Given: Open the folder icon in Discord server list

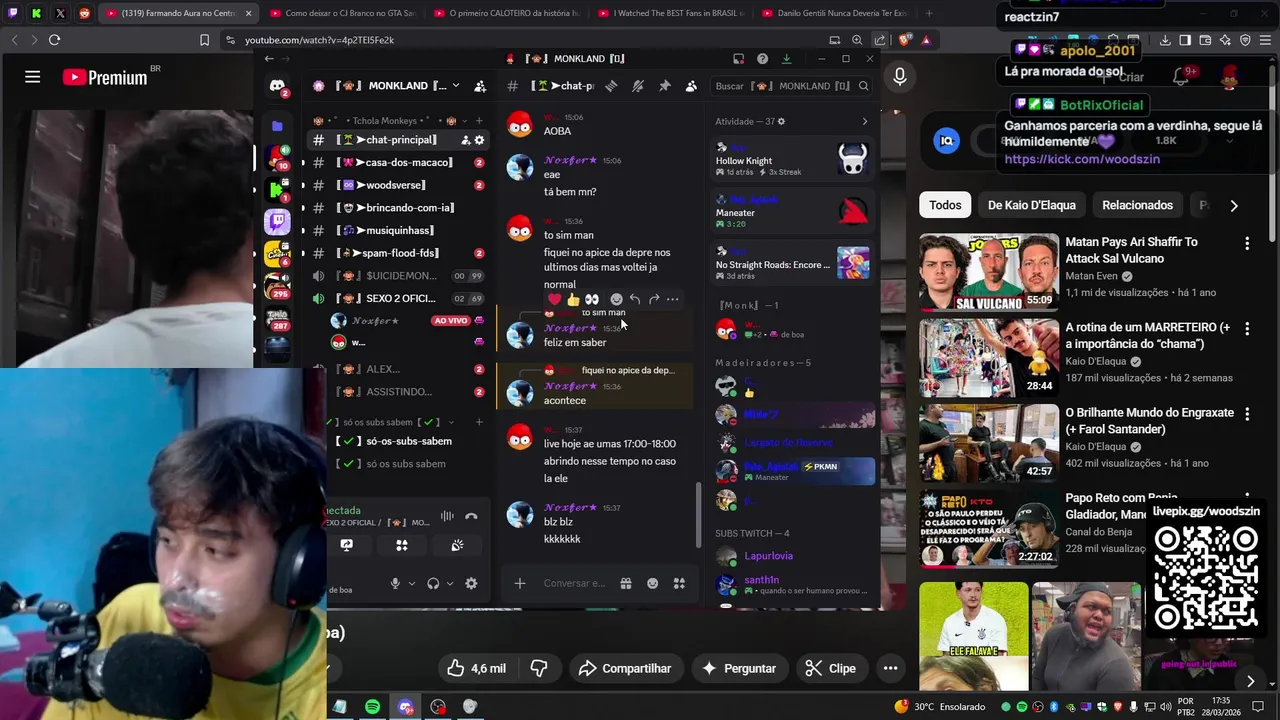Looking at the screenshot, I should (x=277, y=126).
